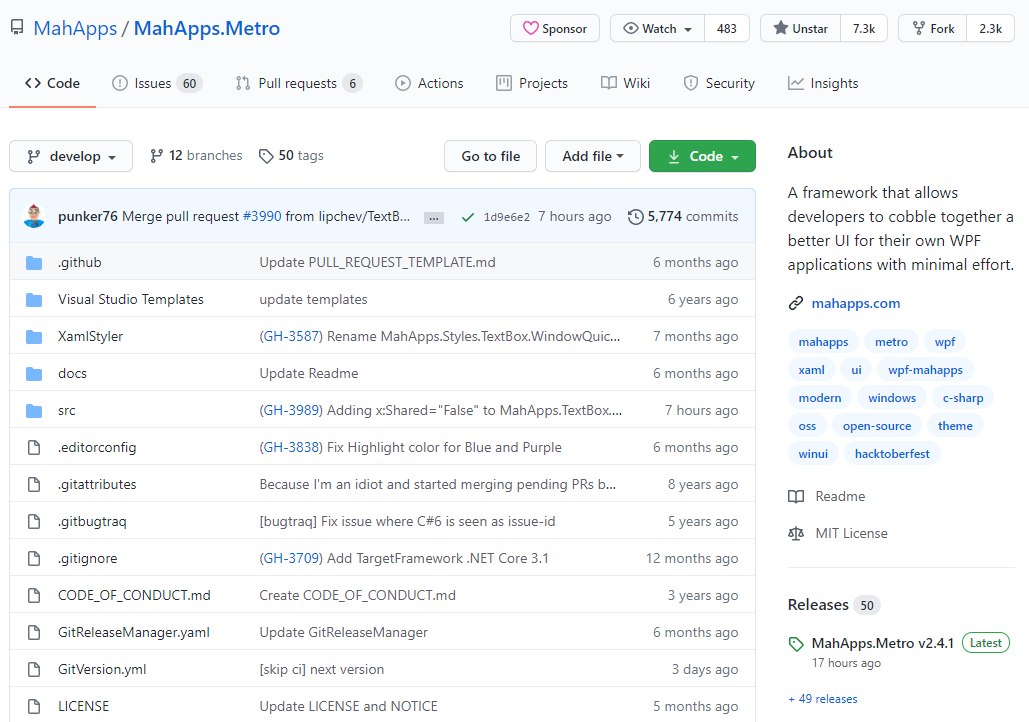The image size is (1029, 722).
Task: Go to the Actions tab
Action: 429,83
